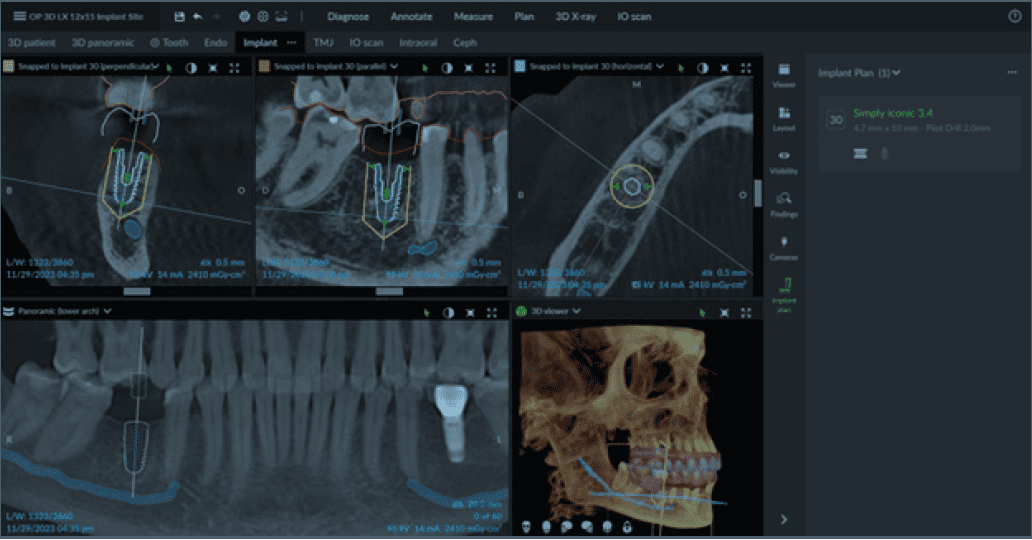Toggle contrast invert in the horizontal view
Image resolution: width=1032 pixels, height=540 pixels.
point(701,67)
